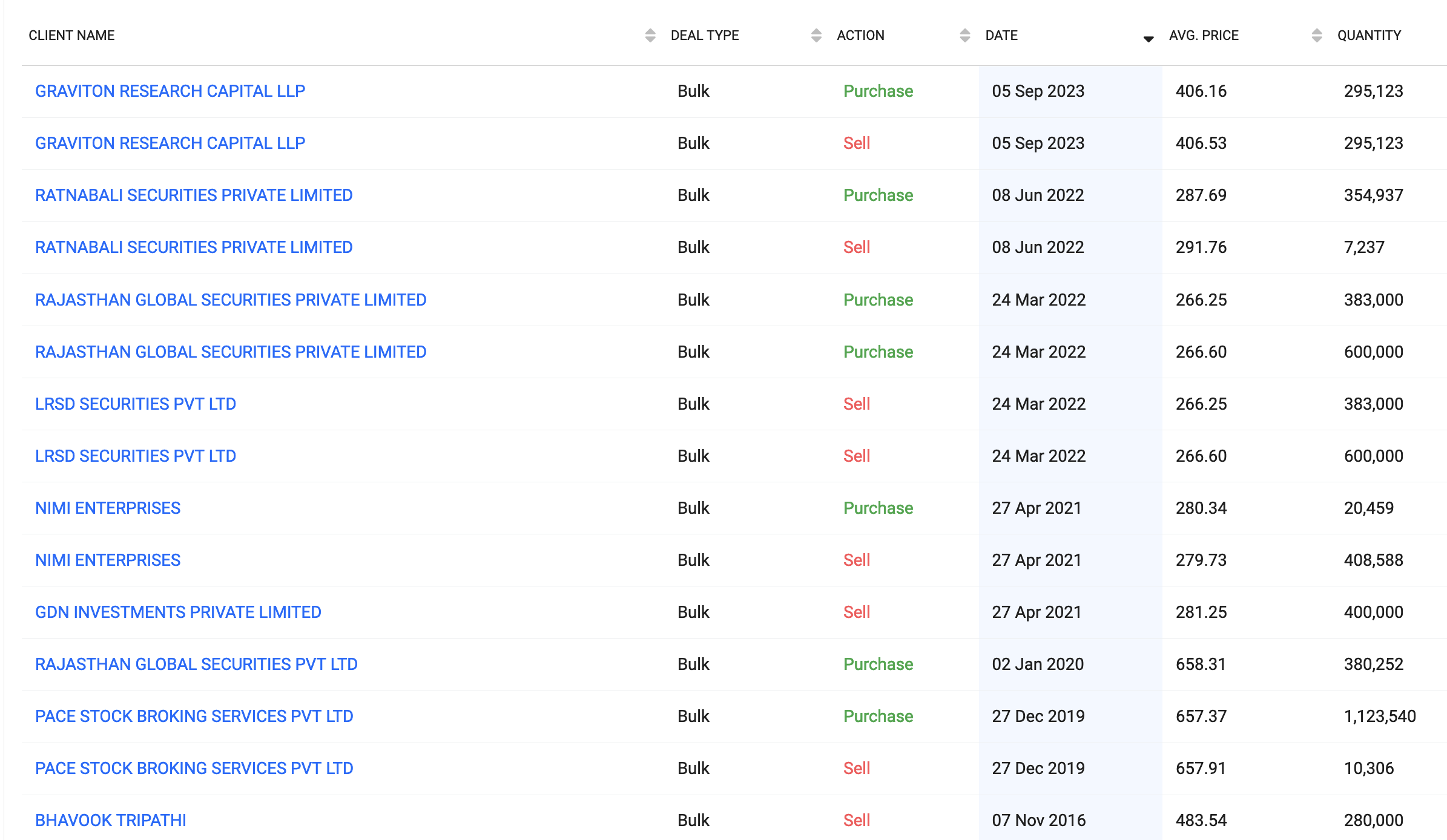Select the 354,937 quantity cell
This screenshot has width=1447, height=840.
[x=1374, y=195]
